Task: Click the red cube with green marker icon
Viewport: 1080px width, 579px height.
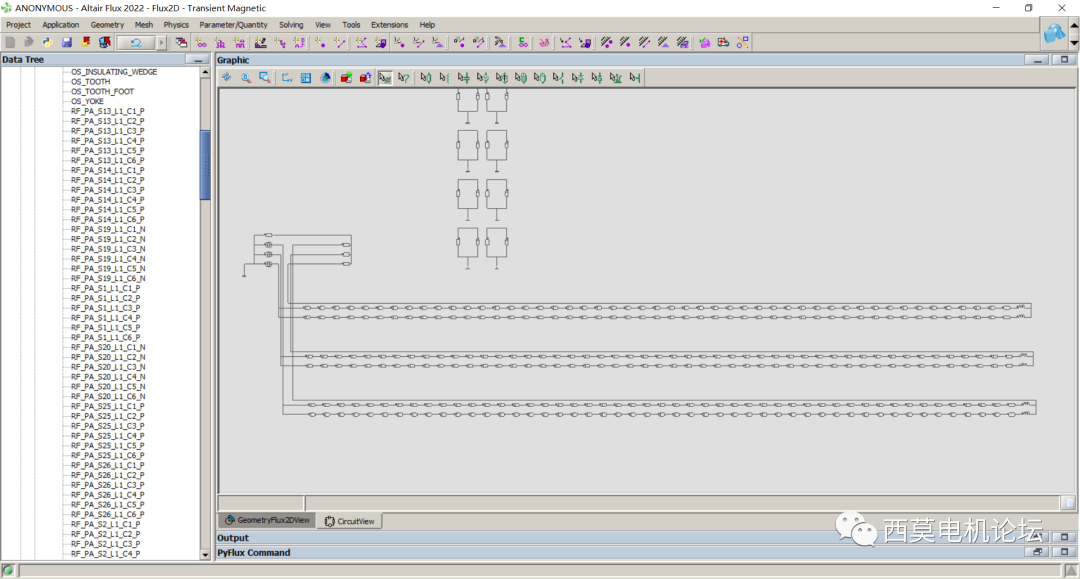Action: click(x=346, y=78)
